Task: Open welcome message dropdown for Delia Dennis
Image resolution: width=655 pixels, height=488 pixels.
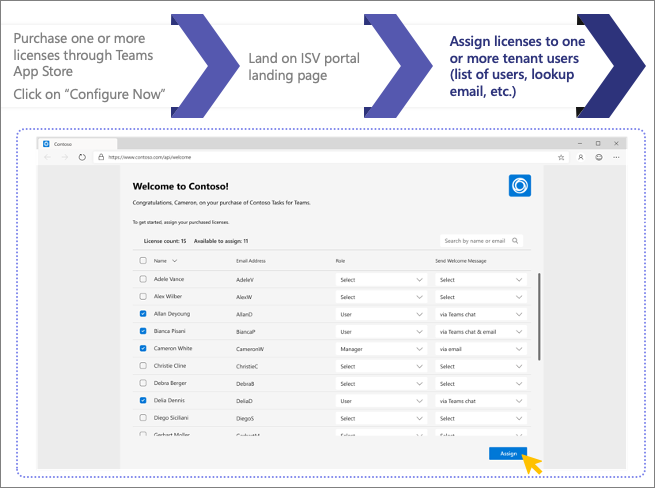Action: point(481,401)
